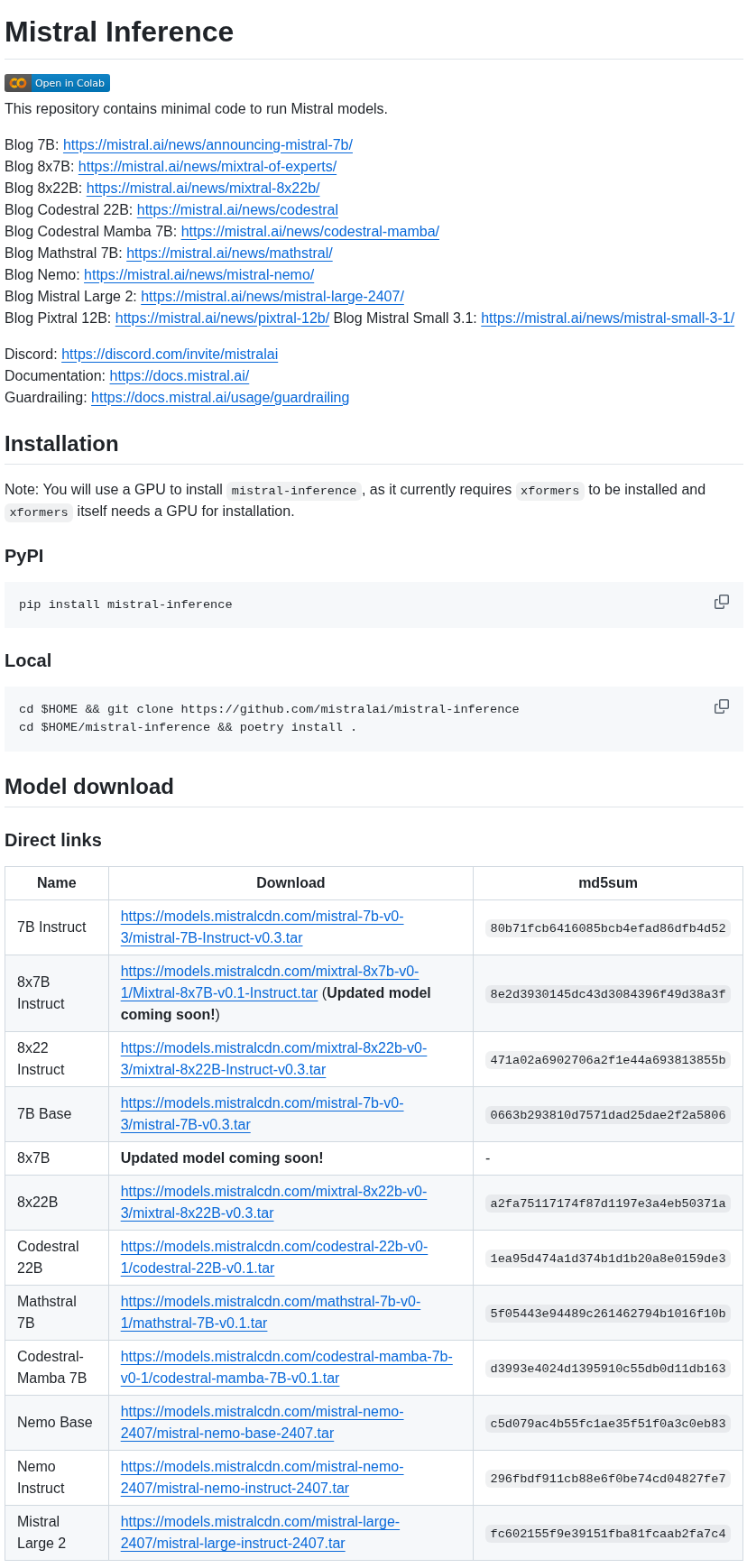This screenshot has height=1568, width=747.
Task: Click the Local subheading
Action: coord(28,660)
